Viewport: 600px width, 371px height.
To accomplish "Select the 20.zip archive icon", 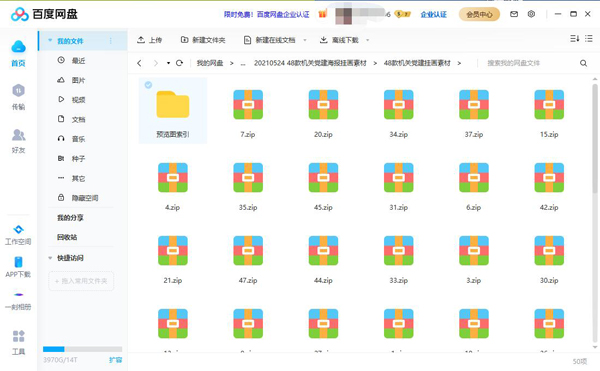I will click(x=323, y=104).
